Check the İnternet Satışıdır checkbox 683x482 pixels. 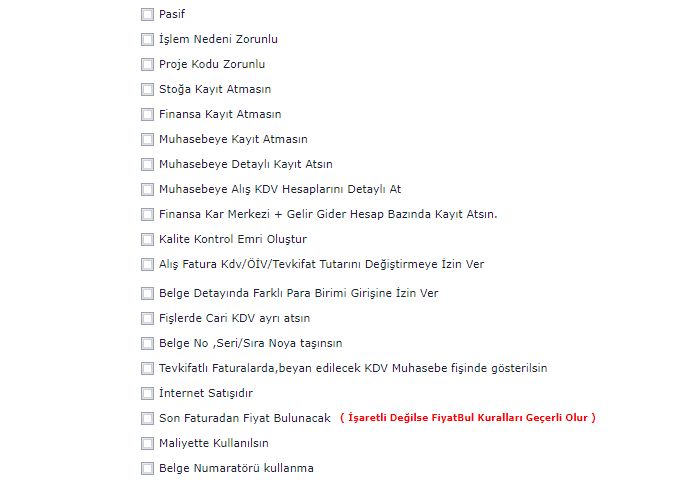pos(148,394)
